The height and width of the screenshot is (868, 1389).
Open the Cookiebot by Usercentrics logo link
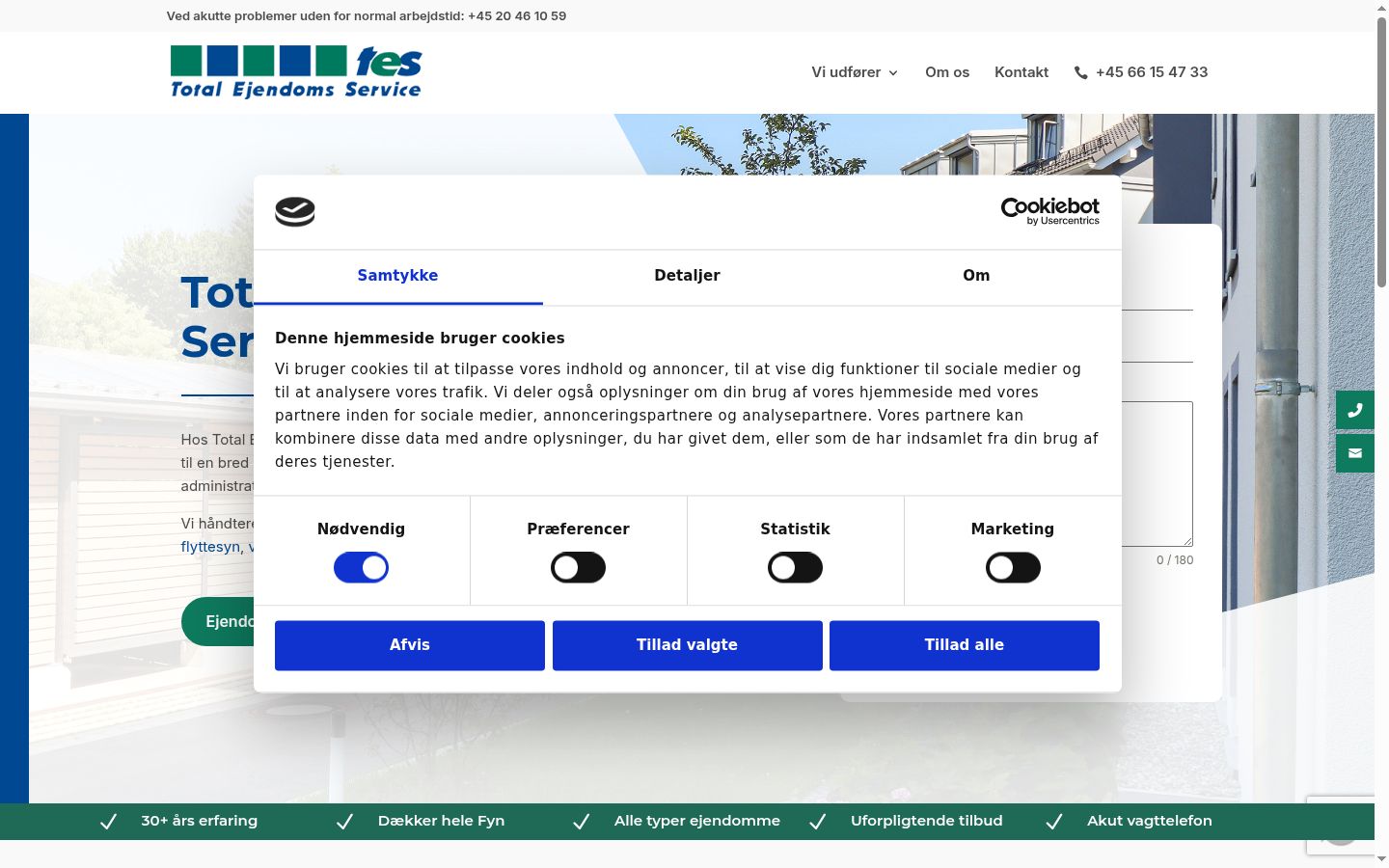(1049, 211)
